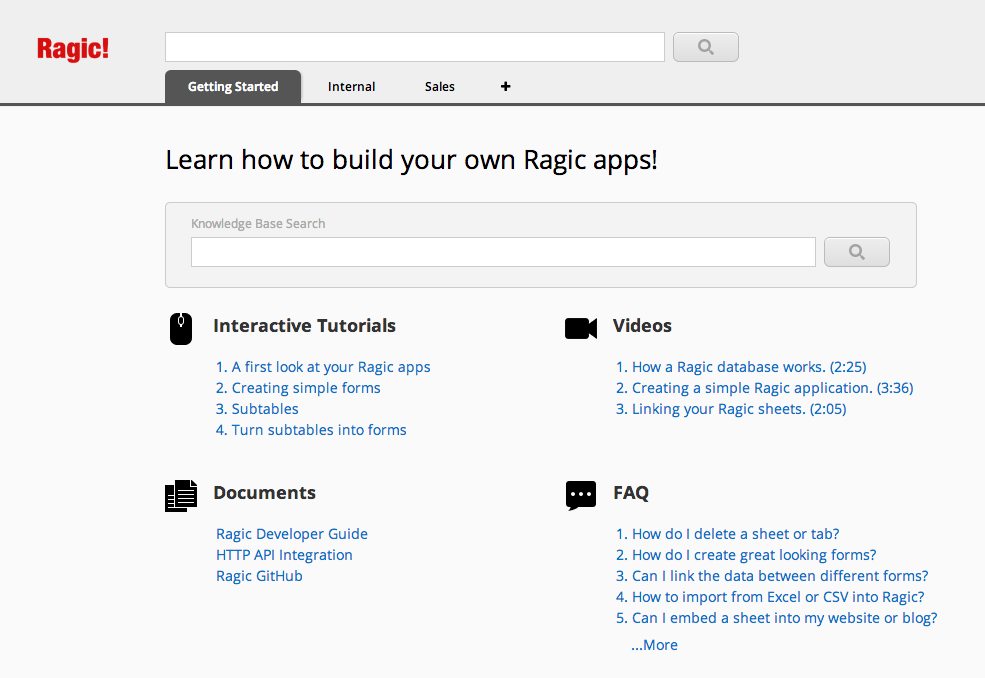
Task: Open the HTTP API Integration link
Action: [x=284, y=555]
